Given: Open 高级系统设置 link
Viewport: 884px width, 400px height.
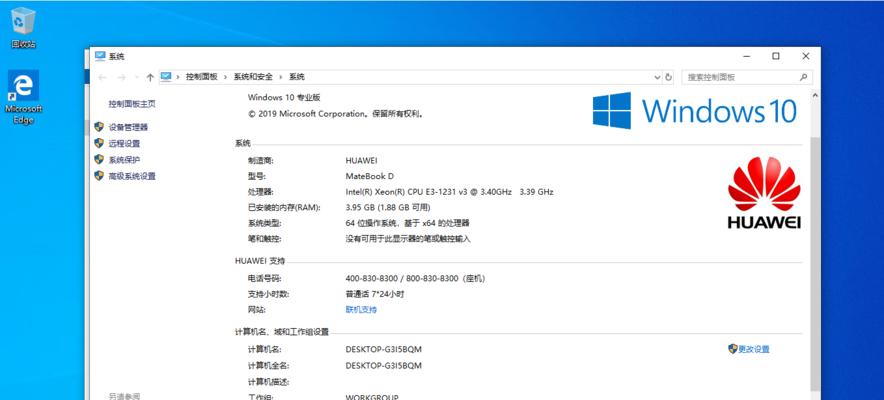Looking at the screenshot, I should tap(132, 176).
